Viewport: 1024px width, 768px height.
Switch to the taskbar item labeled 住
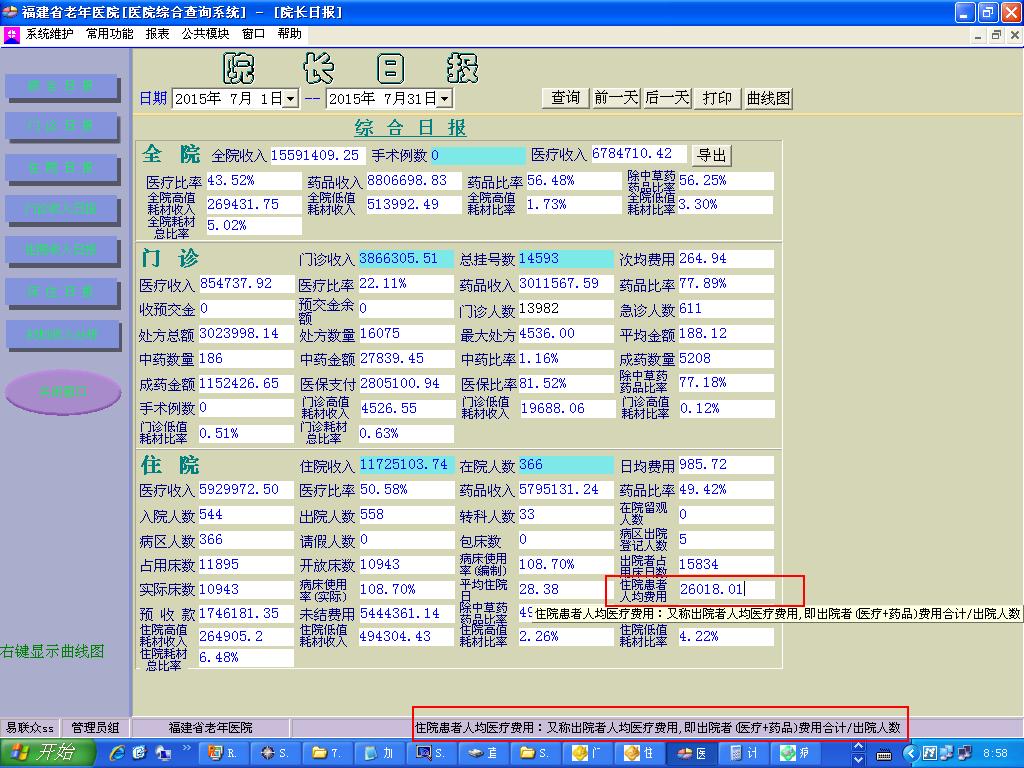(641, 753)
